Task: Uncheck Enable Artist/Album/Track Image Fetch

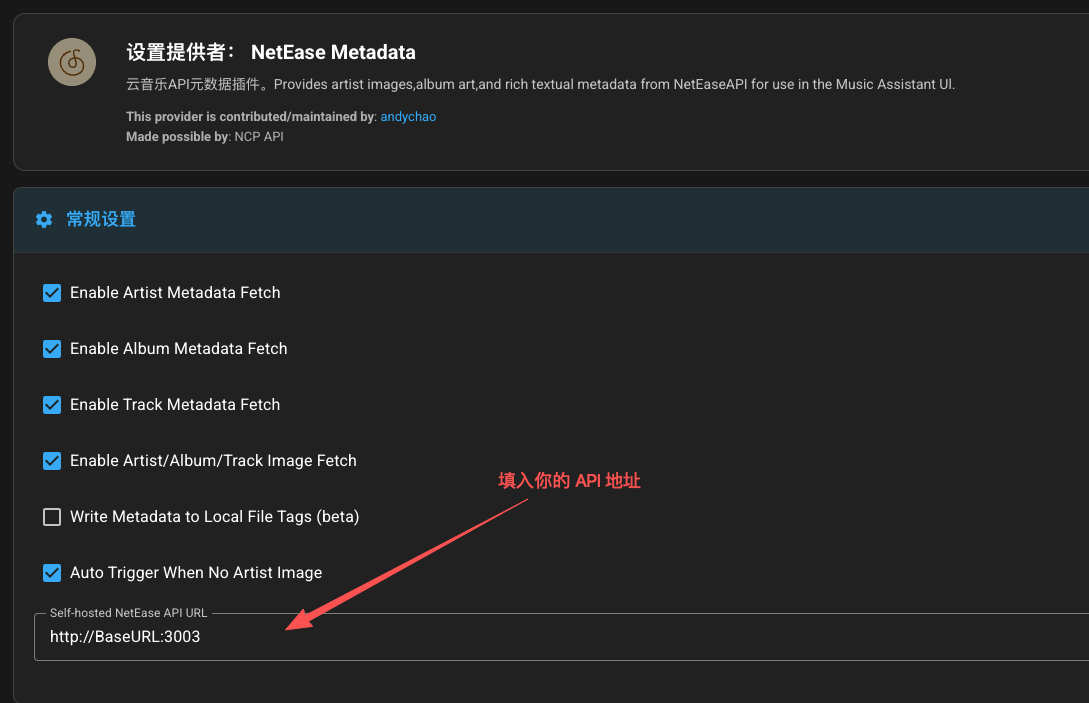Action: [x=52, y=461]
